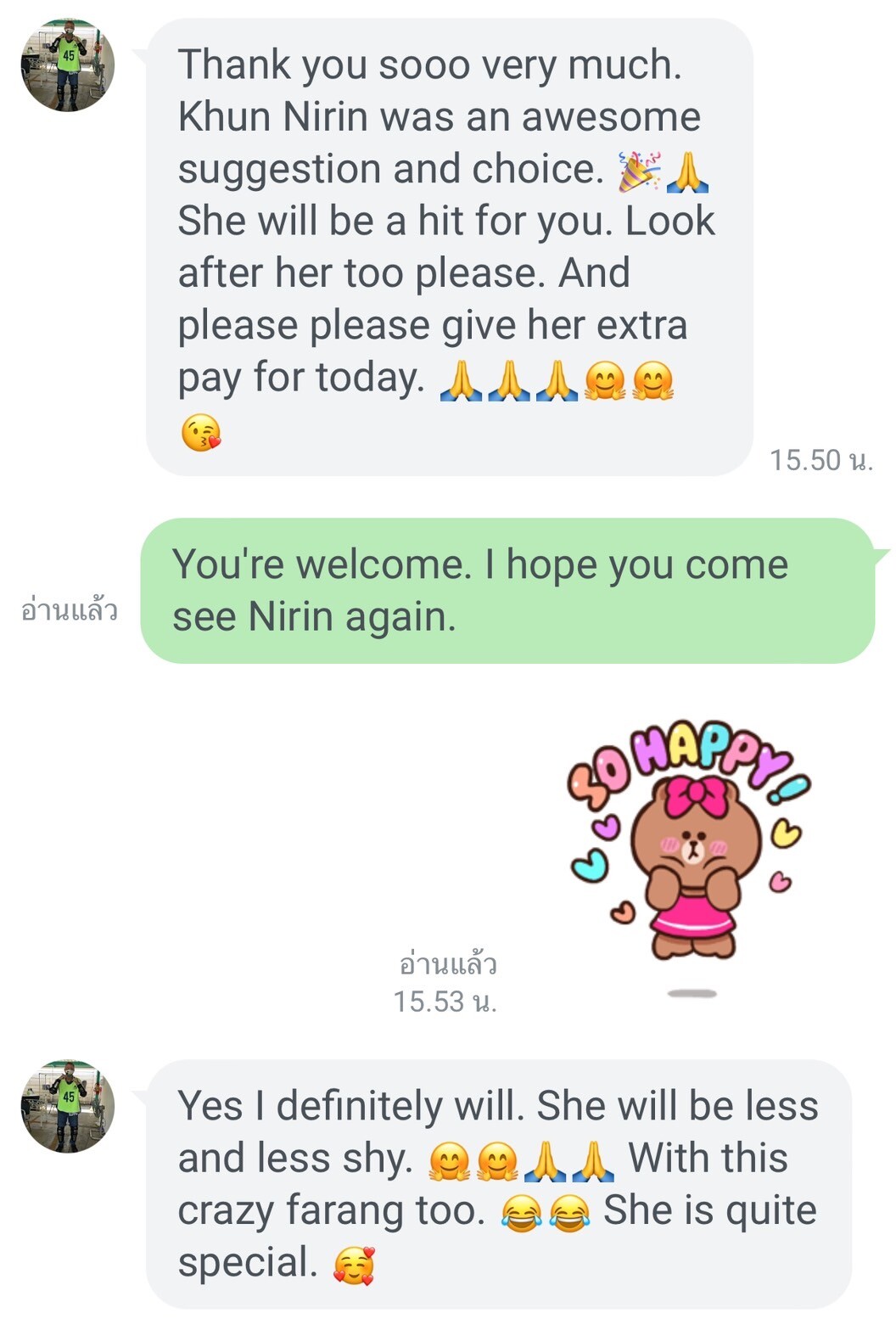Screen dimensions: 896x1319
Task: Select the Thank you sooo very much message
Action: [x=450, y=247]
